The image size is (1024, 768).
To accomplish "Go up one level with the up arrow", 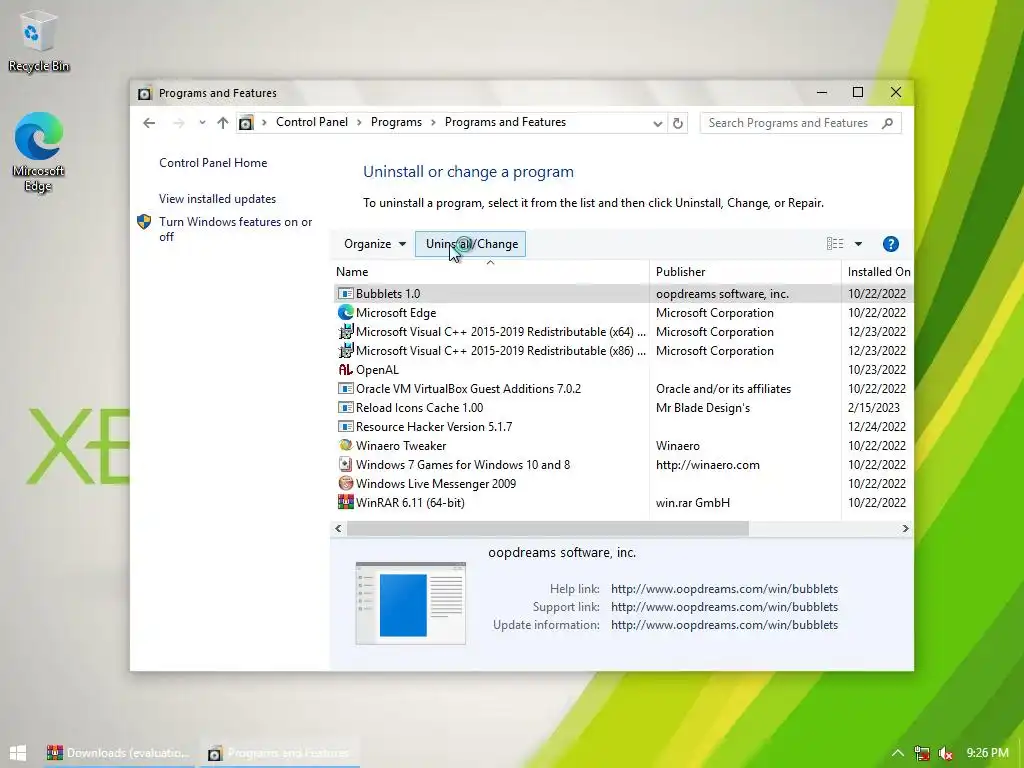I will tap(223, 123).
